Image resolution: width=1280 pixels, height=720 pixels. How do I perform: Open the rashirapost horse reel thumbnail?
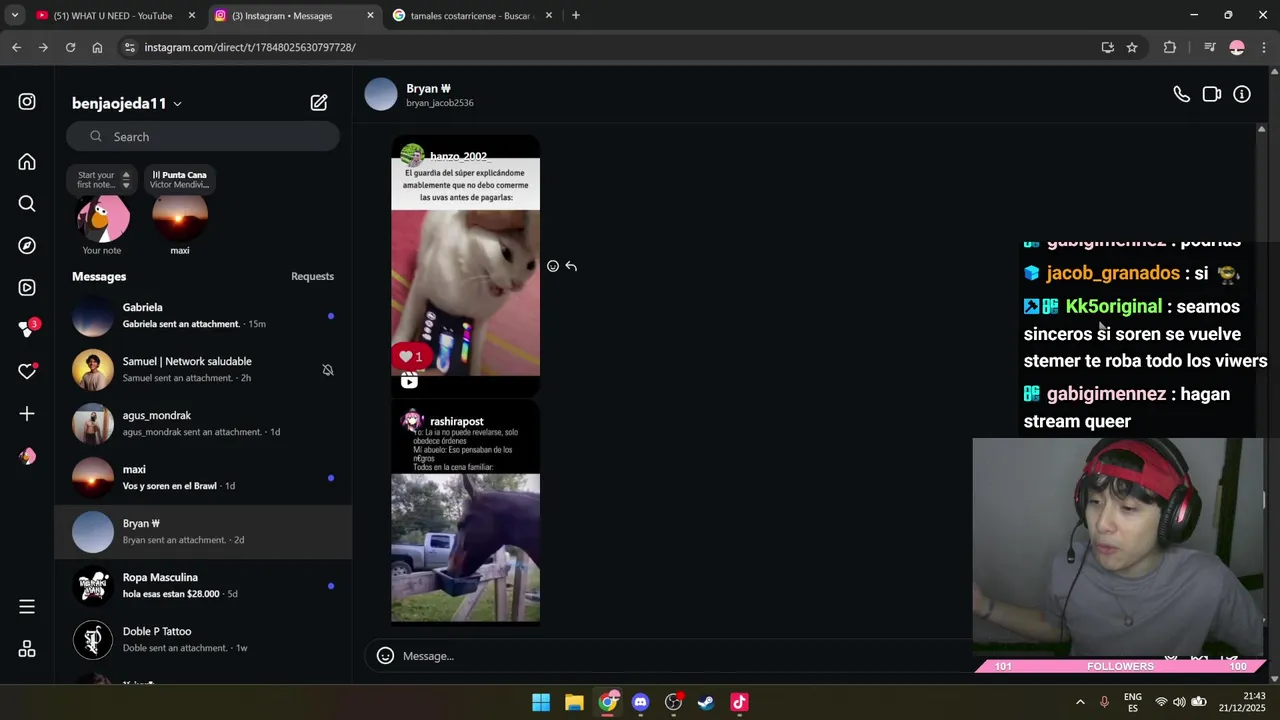point(465,512)
